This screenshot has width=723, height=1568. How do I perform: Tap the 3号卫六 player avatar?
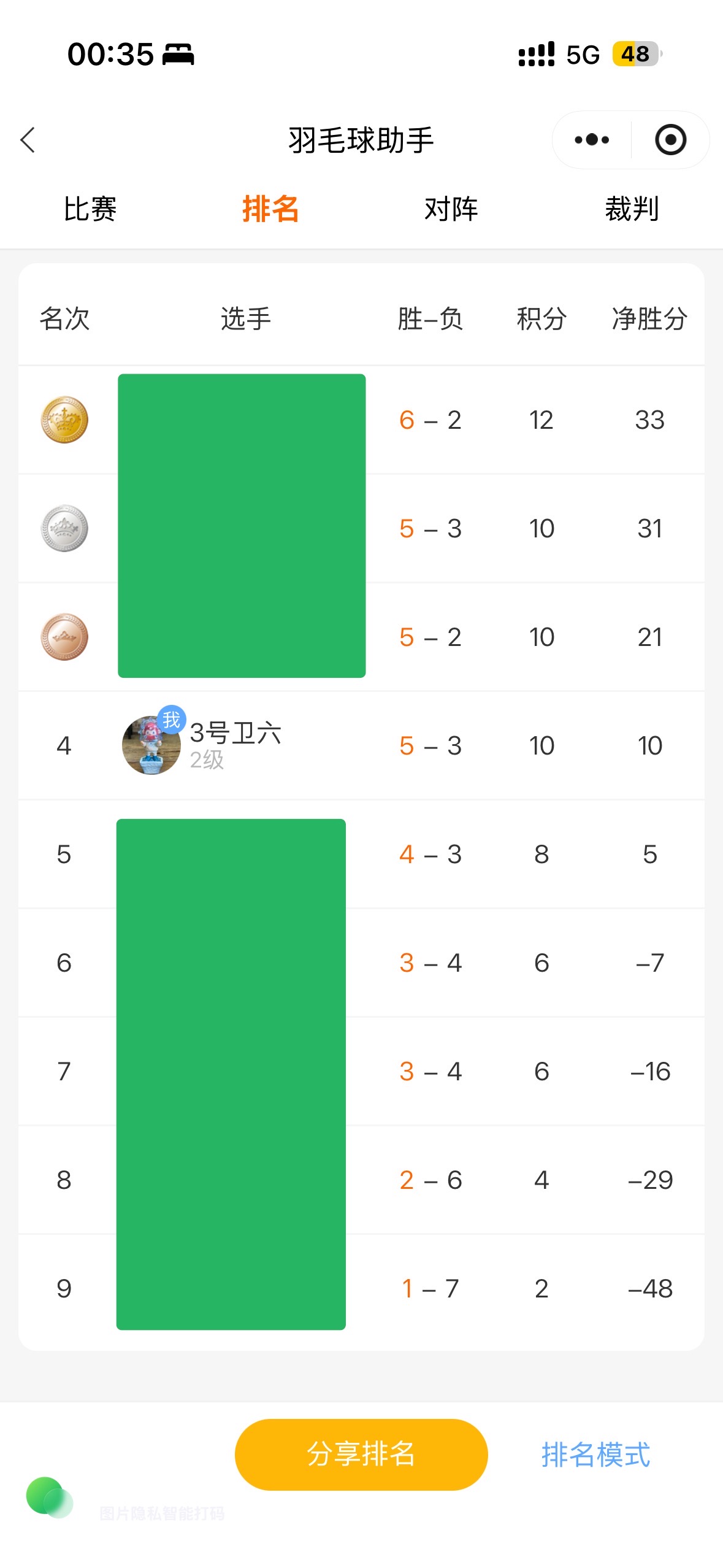point(151,746)
